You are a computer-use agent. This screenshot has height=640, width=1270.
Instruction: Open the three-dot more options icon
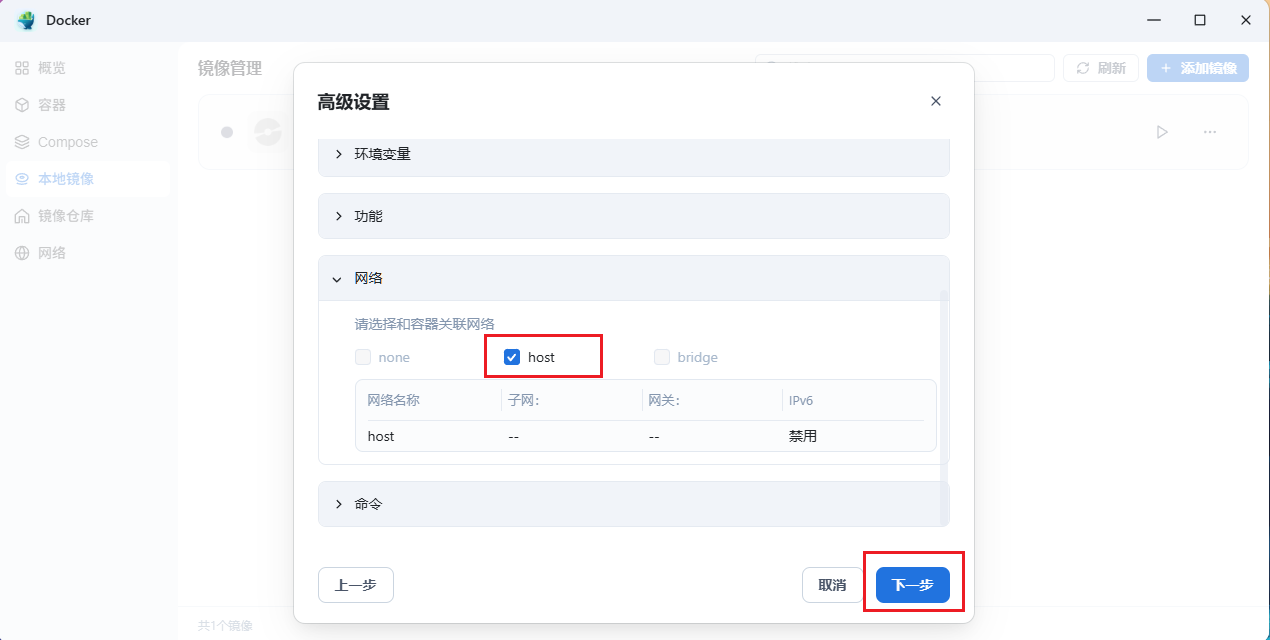click(x=1210, y=132)
